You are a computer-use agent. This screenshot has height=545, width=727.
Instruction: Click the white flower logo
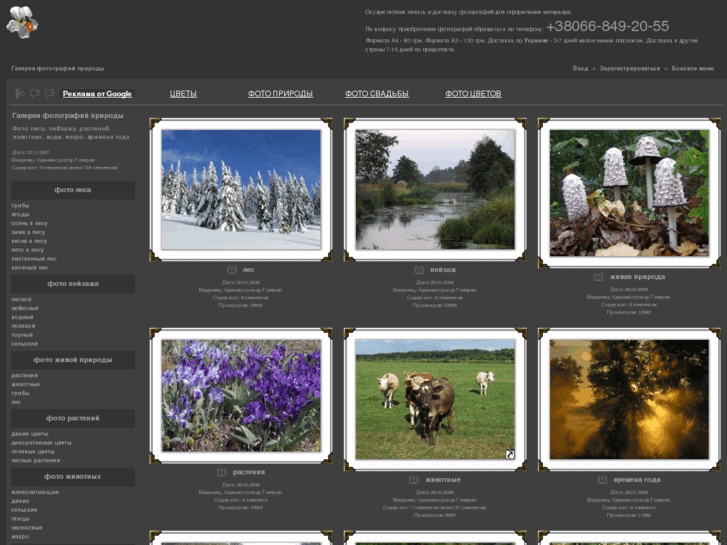(22, 22)
